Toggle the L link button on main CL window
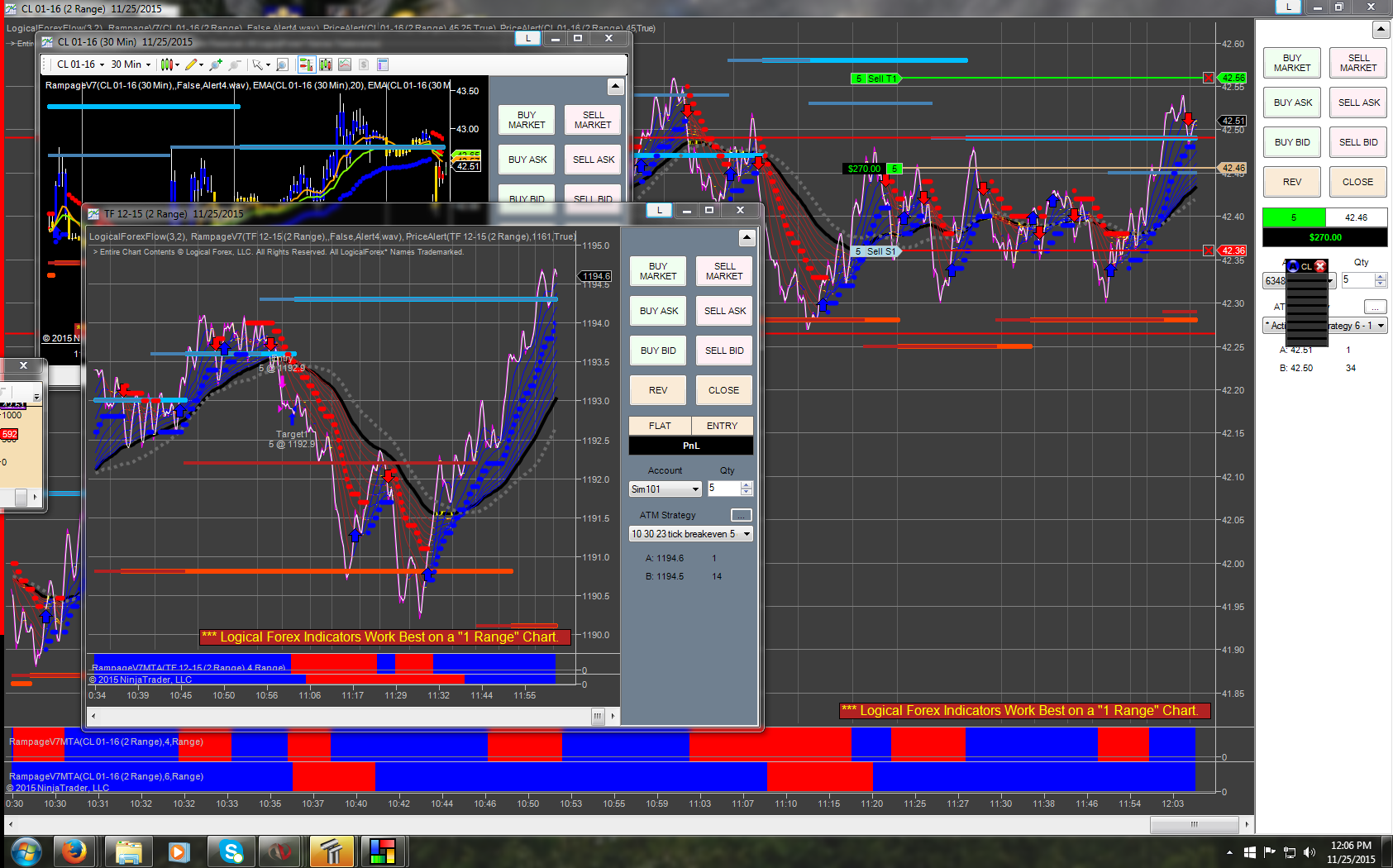 1288,7
